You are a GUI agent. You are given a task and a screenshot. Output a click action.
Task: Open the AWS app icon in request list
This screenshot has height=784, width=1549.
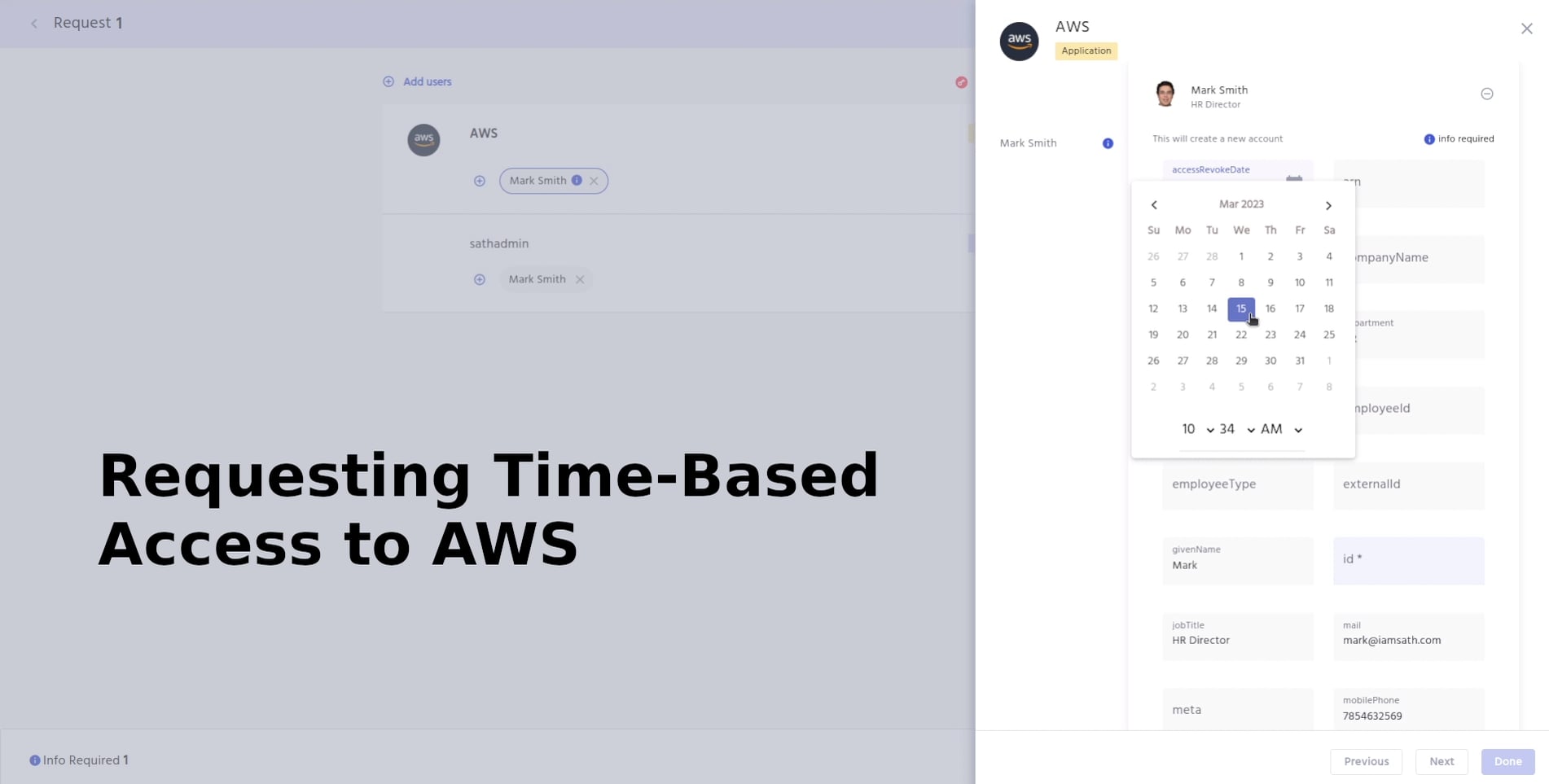tap(423, 139)
